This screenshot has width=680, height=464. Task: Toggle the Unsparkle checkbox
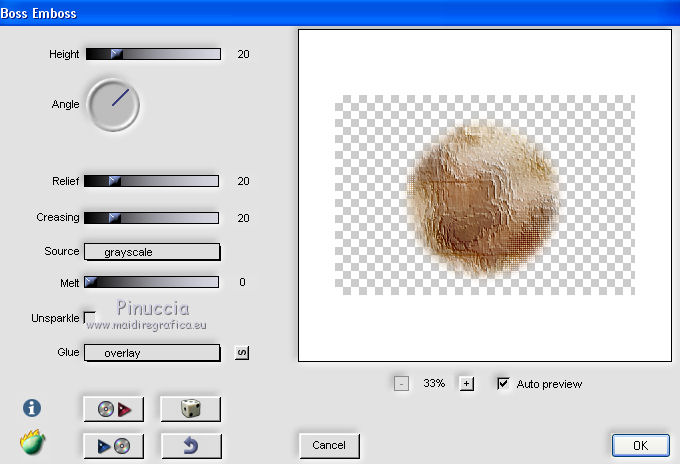click(89, 318)
